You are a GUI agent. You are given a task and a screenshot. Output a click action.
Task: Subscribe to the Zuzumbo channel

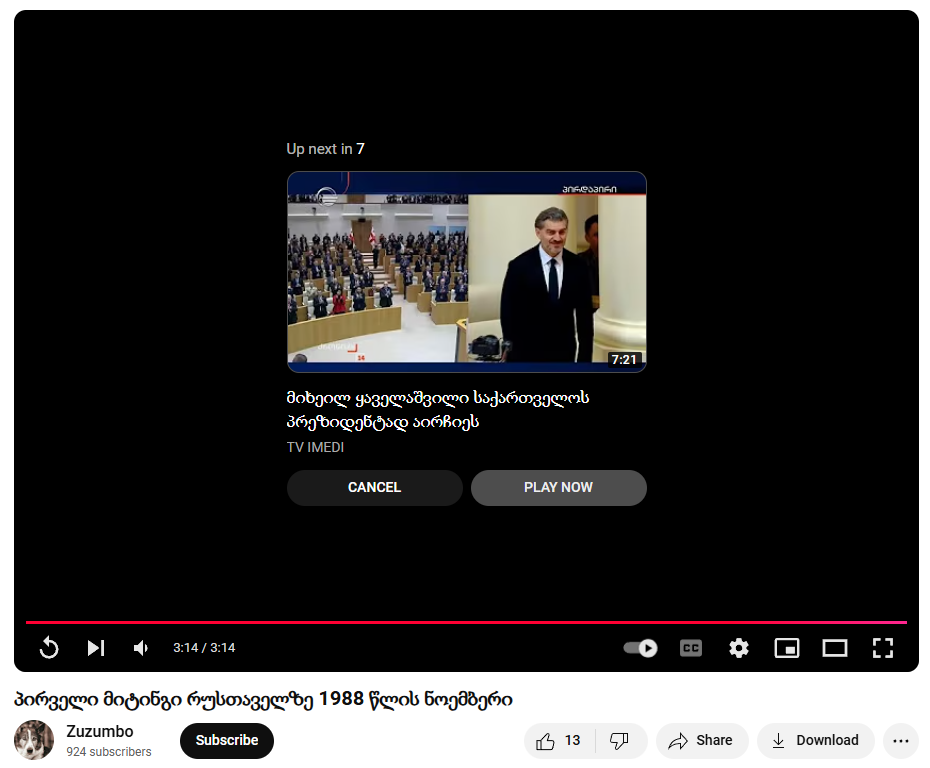[x=227, y=740]
